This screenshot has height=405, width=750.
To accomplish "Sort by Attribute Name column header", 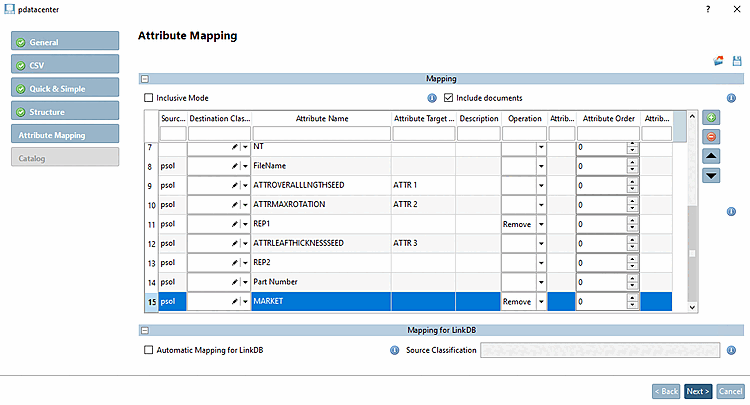I will (321, 119).
